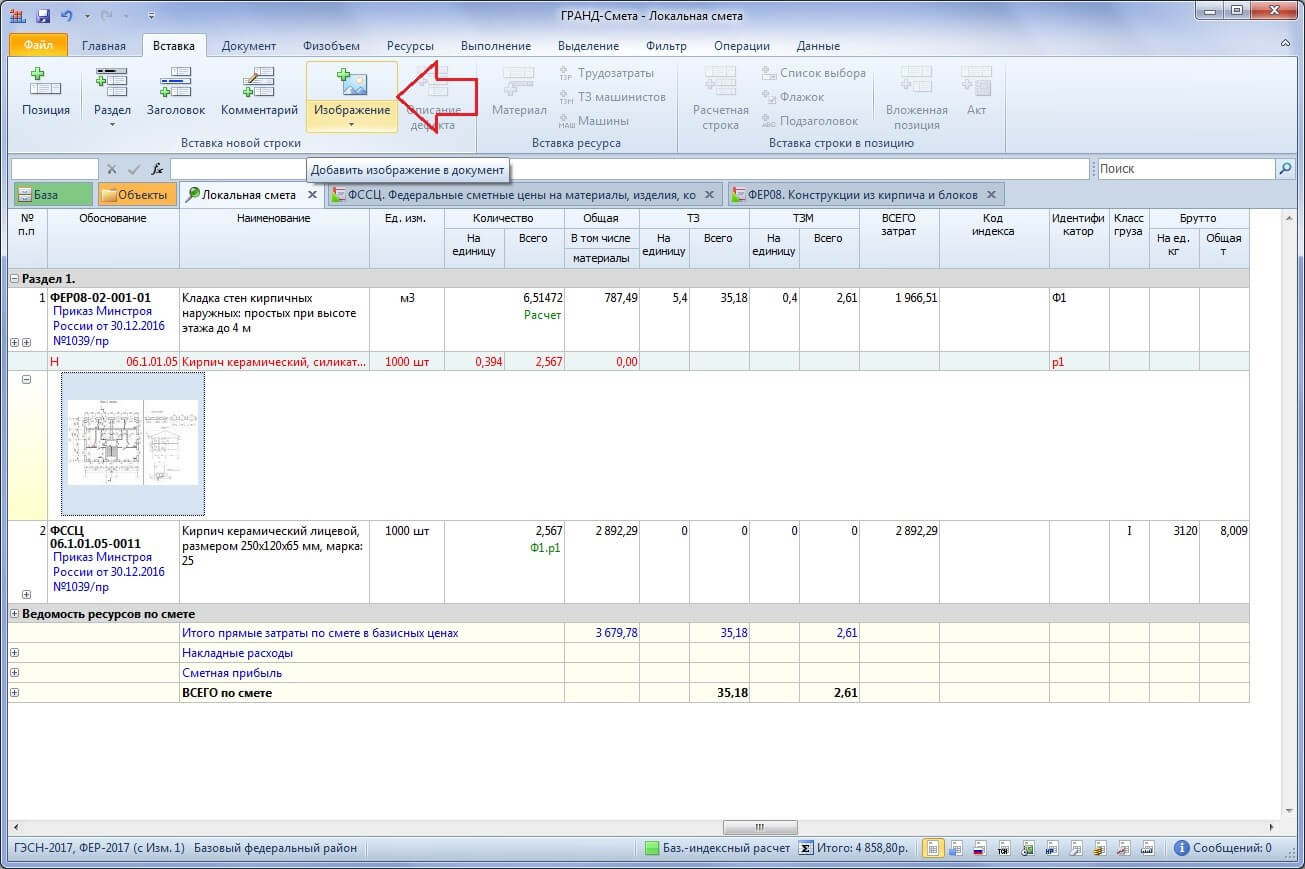
Task: Switch to the Ресурсы ribbon tab
Action: click(x=410, y=46)
